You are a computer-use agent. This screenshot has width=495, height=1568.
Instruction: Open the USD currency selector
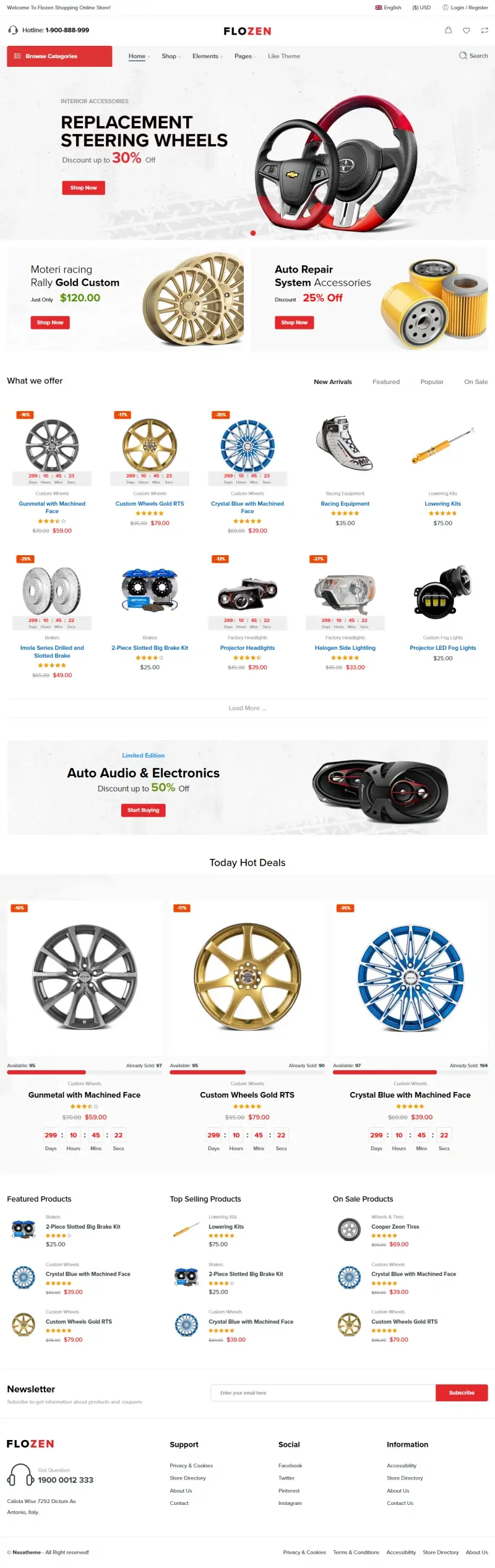coord(421,8)
